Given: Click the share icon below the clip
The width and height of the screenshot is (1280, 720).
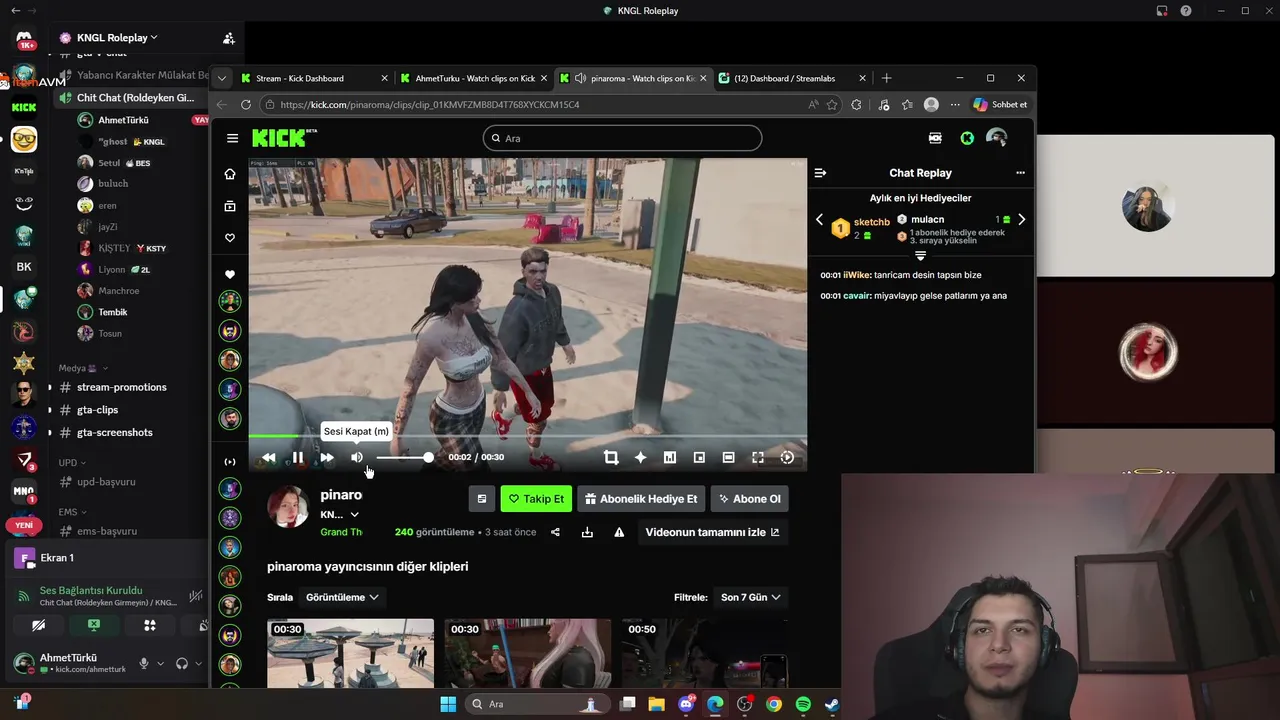Looking at the screenshot, I should [555, 532].
